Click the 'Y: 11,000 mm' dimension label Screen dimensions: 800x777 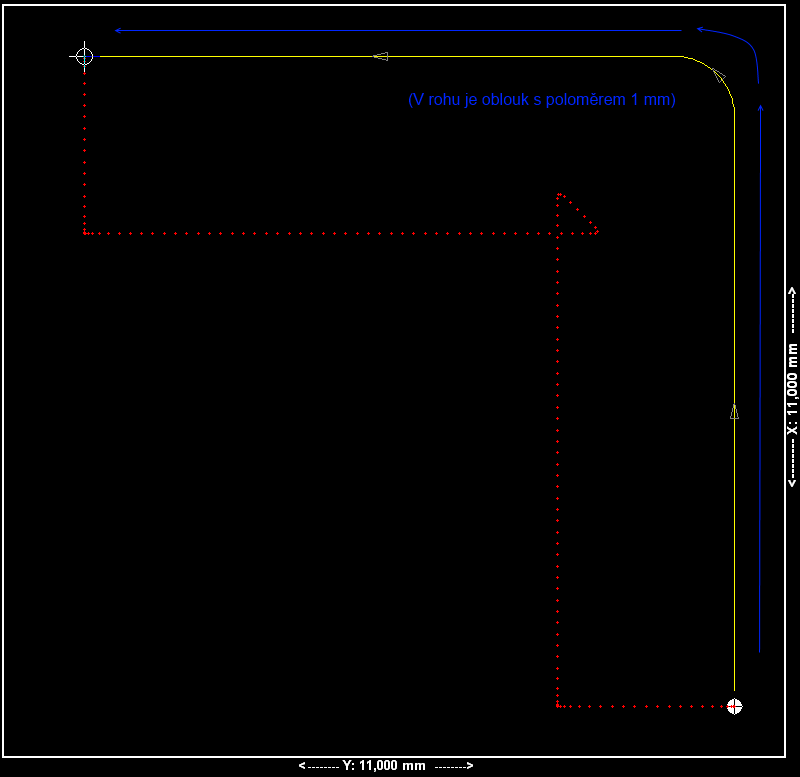tap(385, 765)
